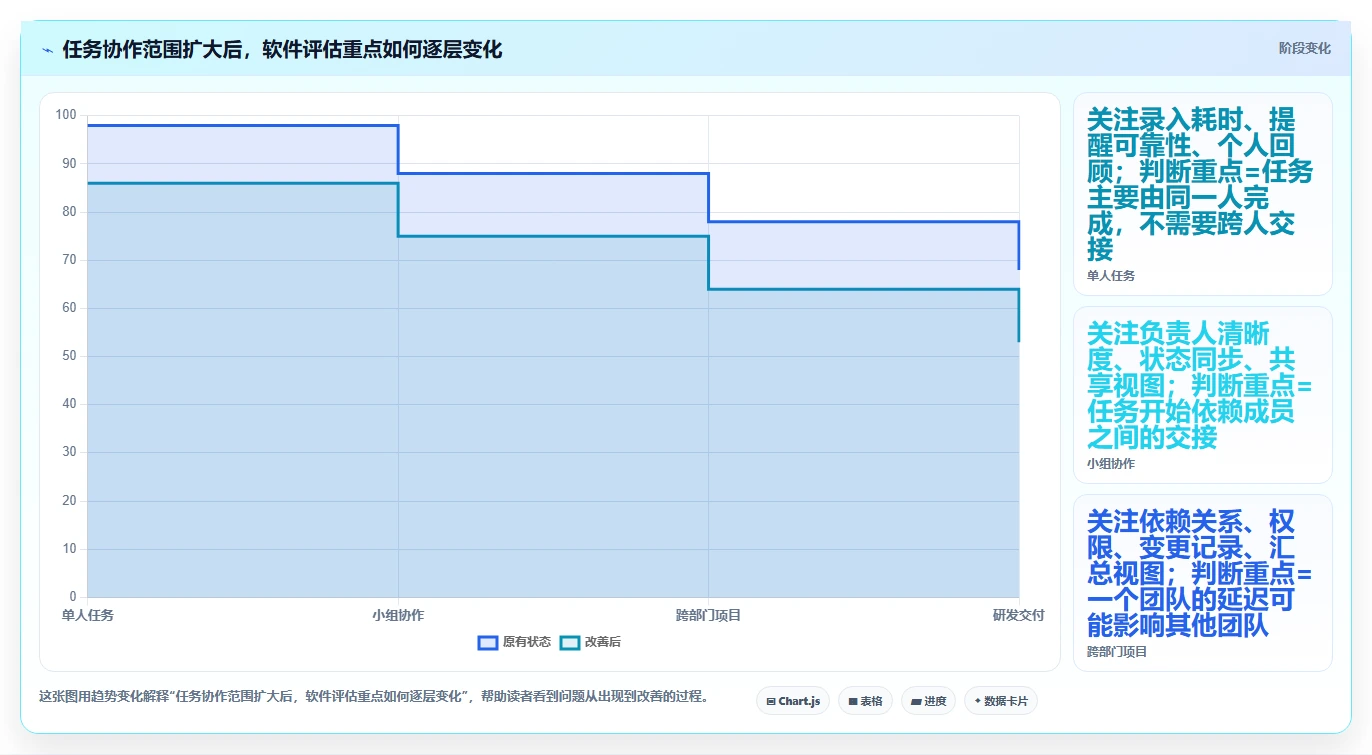The height and width of the screenshot is (755, 1372).
Task: Click the 小组协作 x-axis label
Action: coord(398,615)
